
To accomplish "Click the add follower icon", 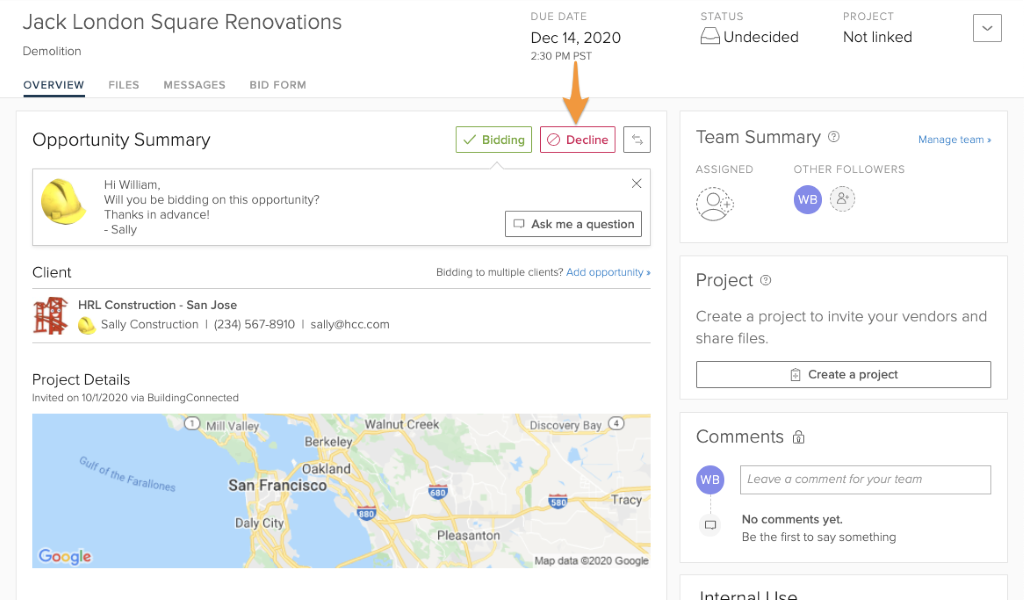I will pos(842,199).
